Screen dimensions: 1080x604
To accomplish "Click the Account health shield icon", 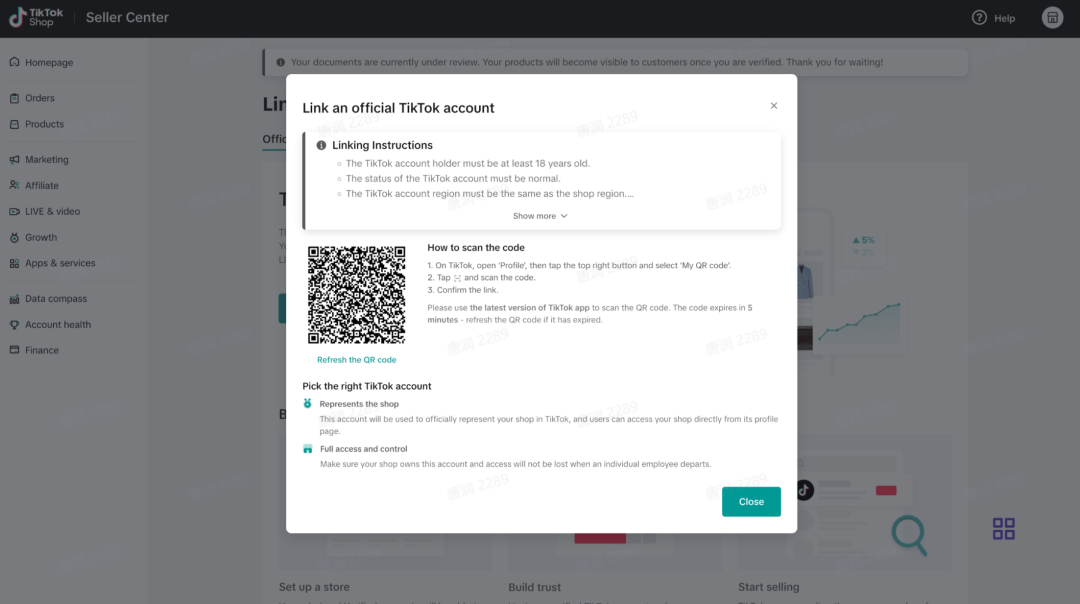I will [x=15, y=324].
